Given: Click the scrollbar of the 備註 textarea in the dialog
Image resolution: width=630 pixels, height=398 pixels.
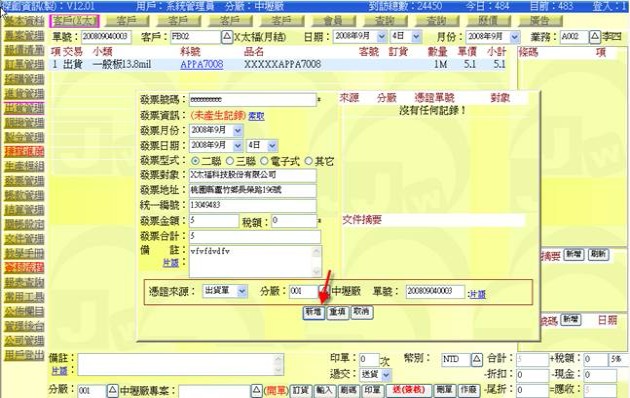Looking at the screenshot, I should pyautogui.click(x=316, y=261).
